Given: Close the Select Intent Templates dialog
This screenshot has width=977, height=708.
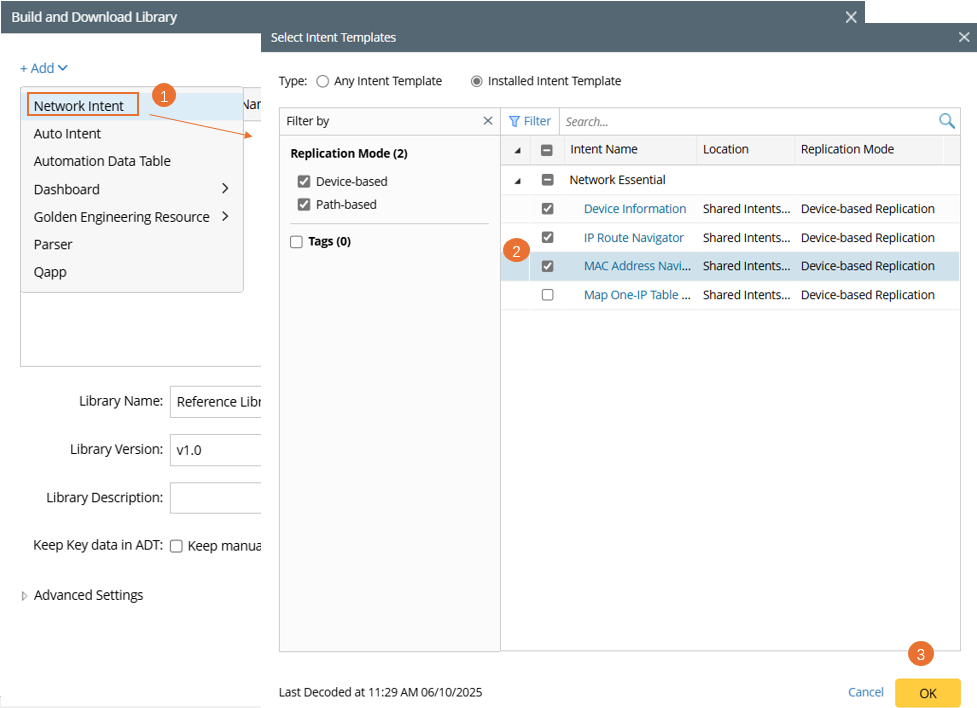Looking at the screenshot, I should (964, 38).
